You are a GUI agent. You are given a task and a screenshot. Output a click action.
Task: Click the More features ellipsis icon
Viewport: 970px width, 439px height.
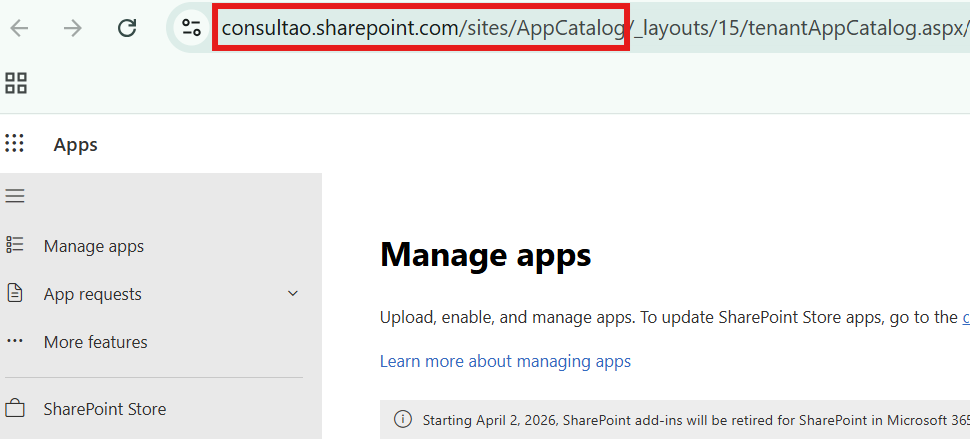tap(14, 341)
